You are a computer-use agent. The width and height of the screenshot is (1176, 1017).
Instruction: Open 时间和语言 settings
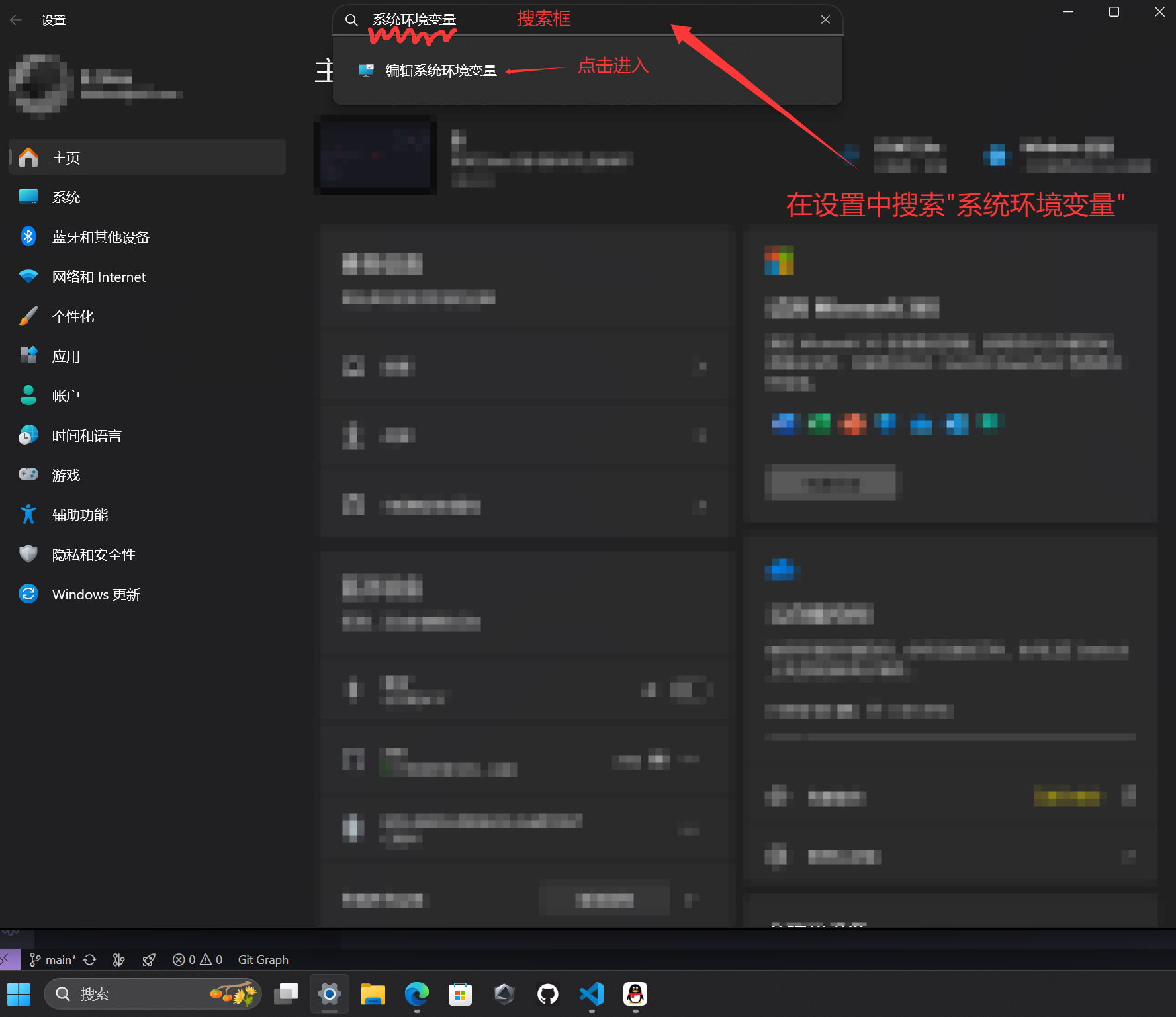87,435
